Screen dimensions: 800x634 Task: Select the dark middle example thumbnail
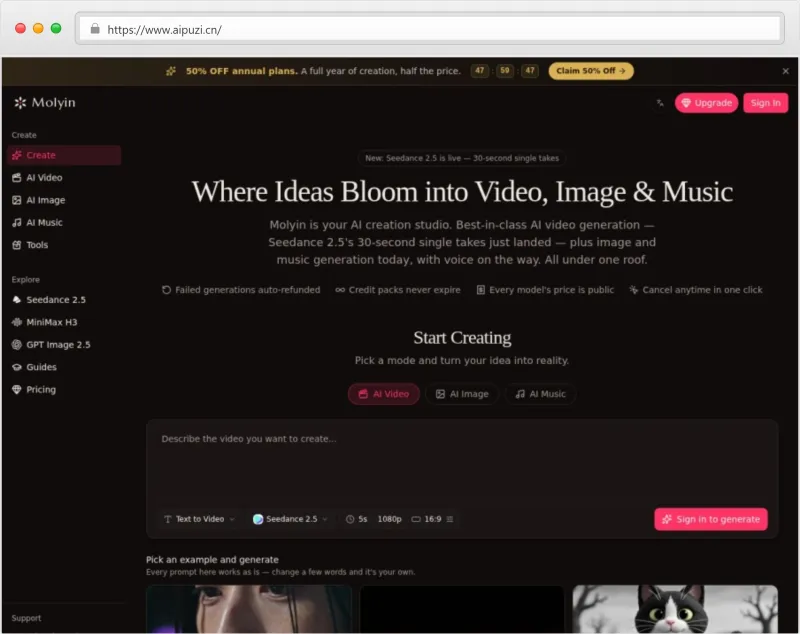pos(462,609)
